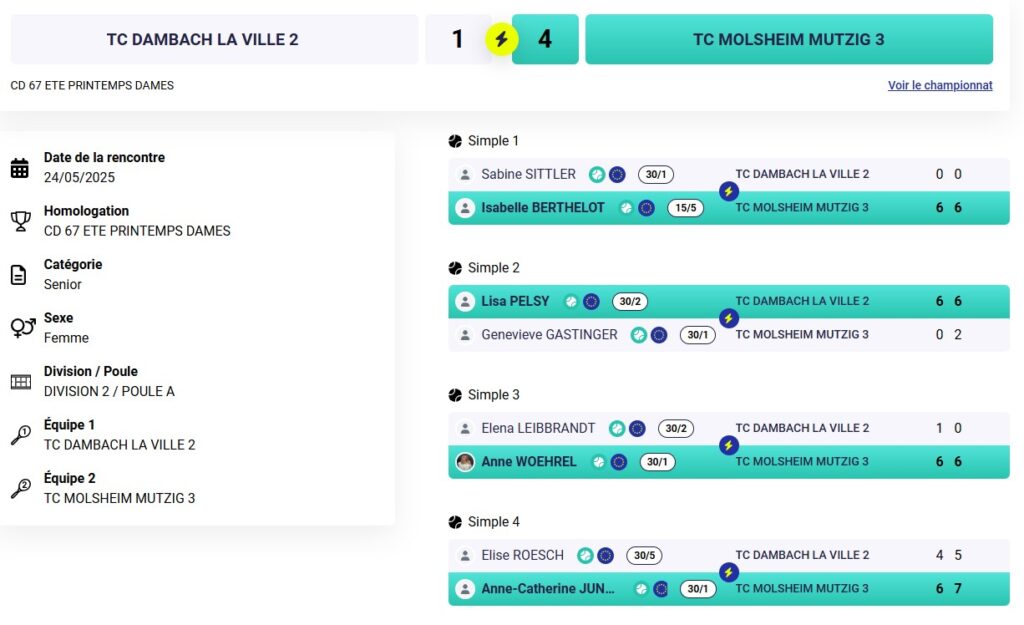1024x625 pixels.
Task: Click the racket icon for Équipe 1
Action: 20,434
